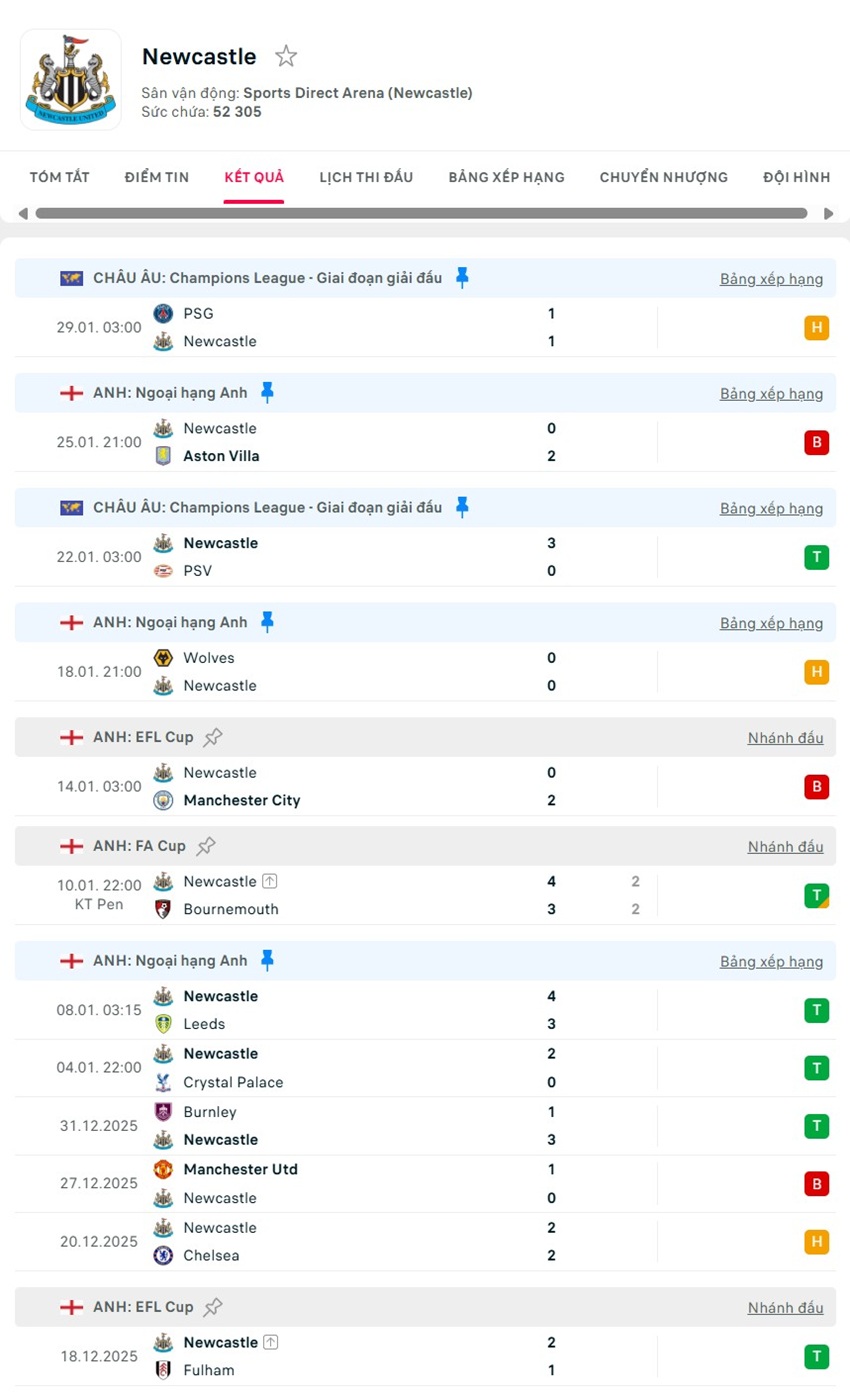
Task: Open the Nhánh đấu bracket for FA Cup
Action: [785, 845]
